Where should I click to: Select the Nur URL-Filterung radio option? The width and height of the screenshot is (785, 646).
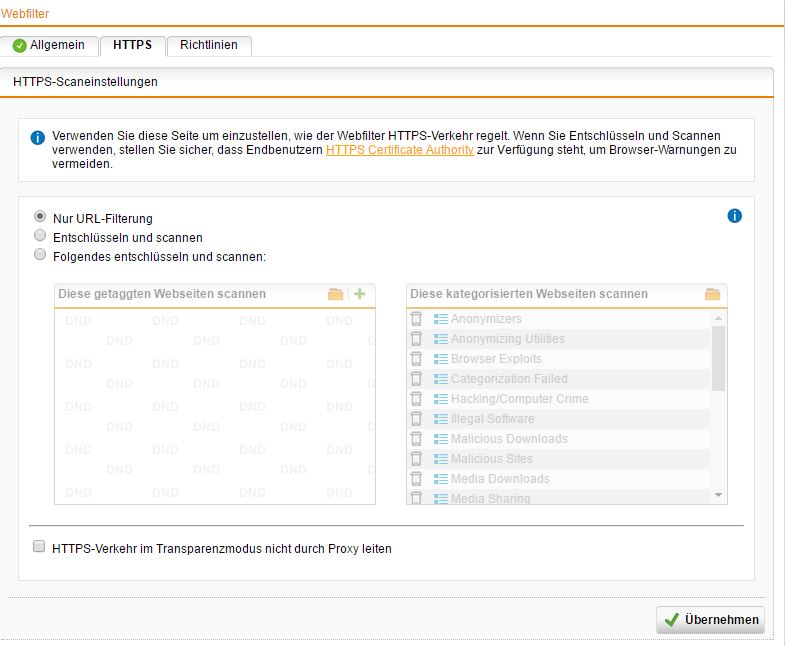40,217
